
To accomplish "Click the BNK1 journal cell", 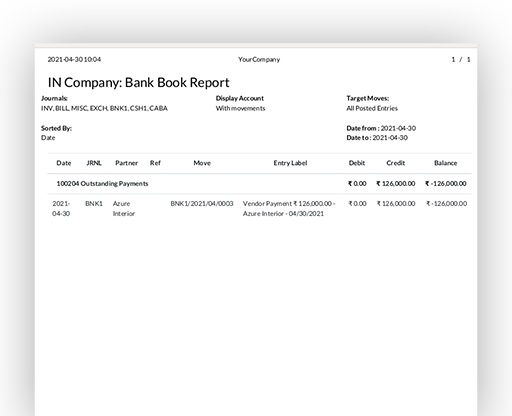I will point(94,203).
